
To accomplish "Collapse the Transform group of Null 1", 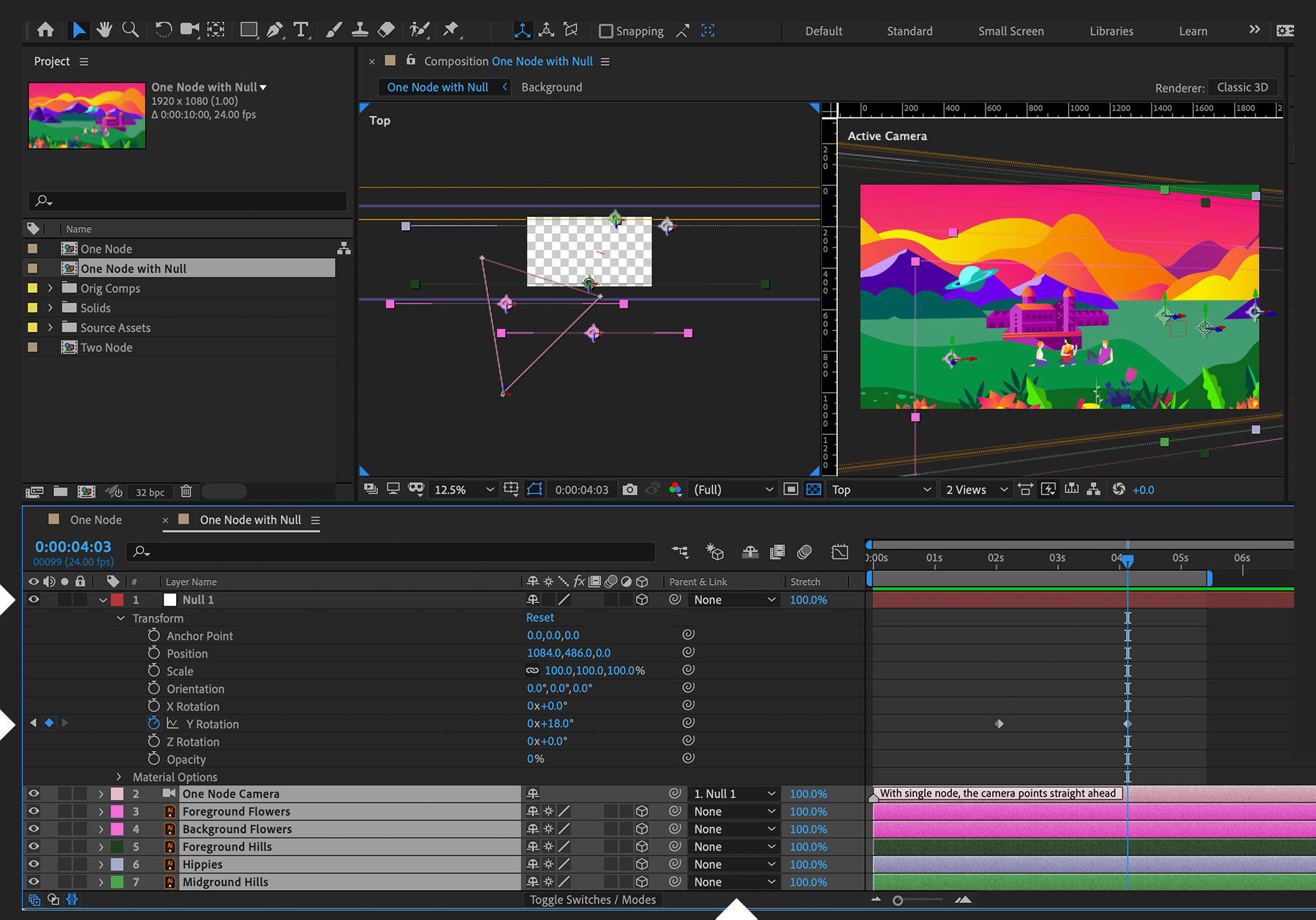I will pos(121,617).
